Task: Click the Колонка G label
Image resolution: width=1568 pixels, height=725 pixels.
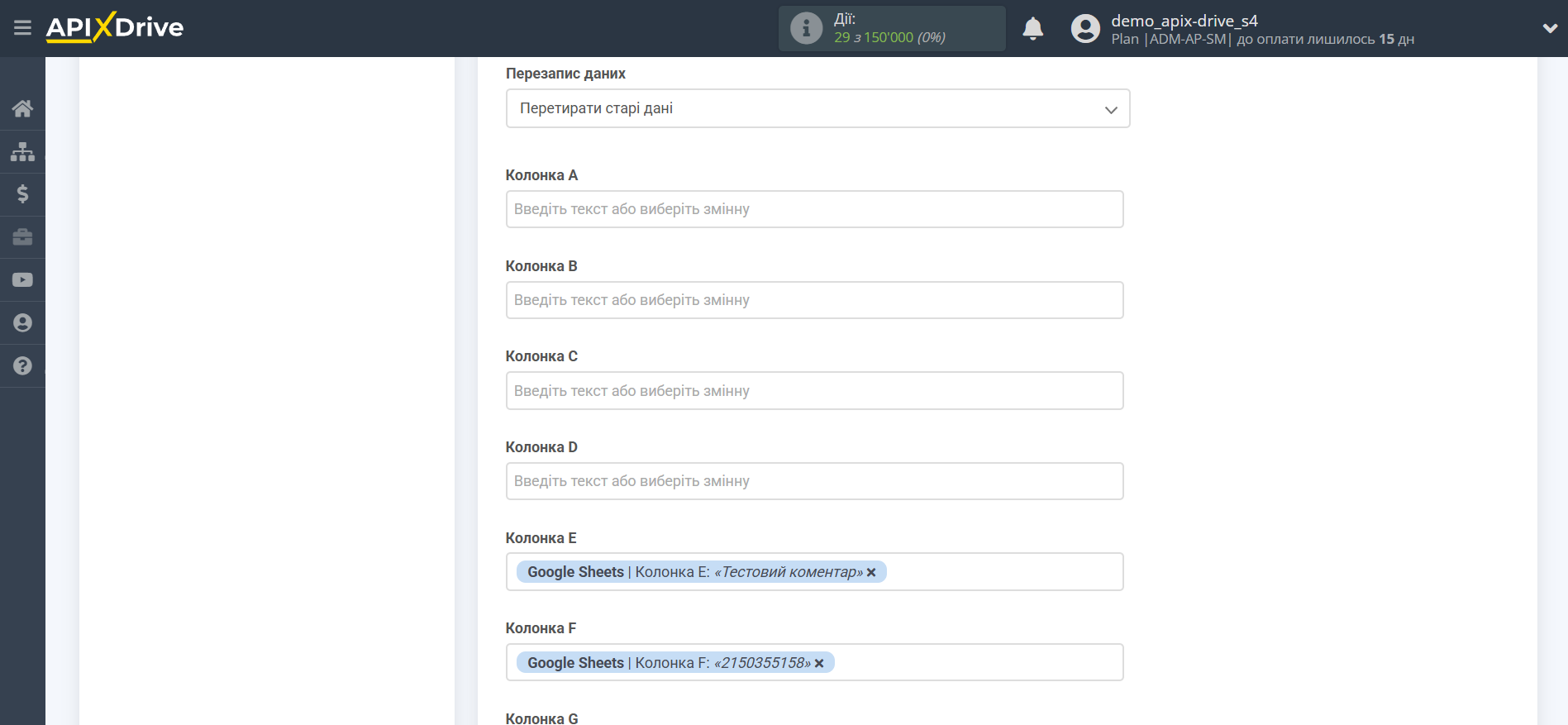Action: [x=542, y=718]
